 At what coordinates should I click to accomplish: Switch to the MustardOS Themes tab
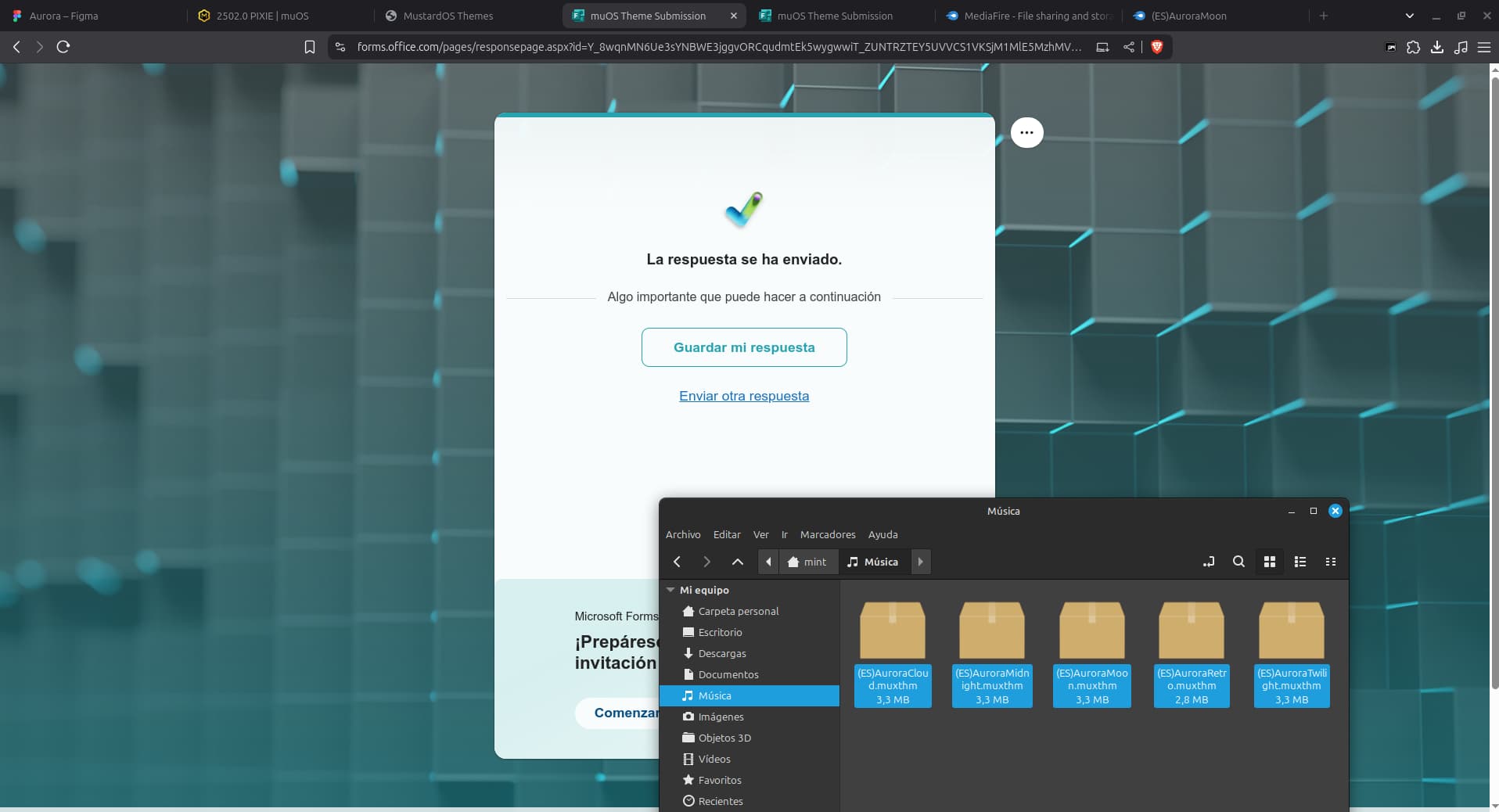448,16
